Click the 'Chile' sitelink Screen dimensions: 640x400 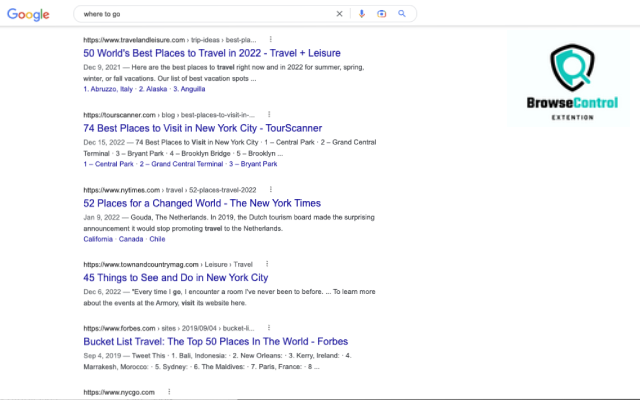tap(157, 239)
